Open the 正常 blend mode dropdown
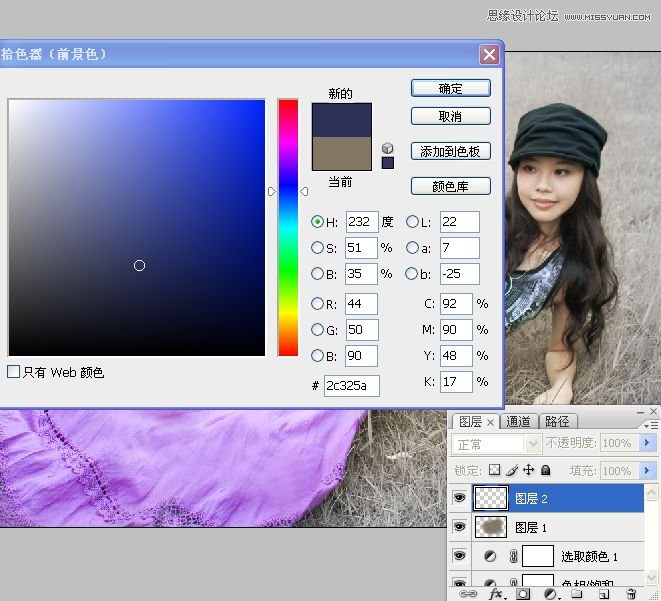Image resolution: width=661 pixels, height=601 pixels. tap(496, 444)
